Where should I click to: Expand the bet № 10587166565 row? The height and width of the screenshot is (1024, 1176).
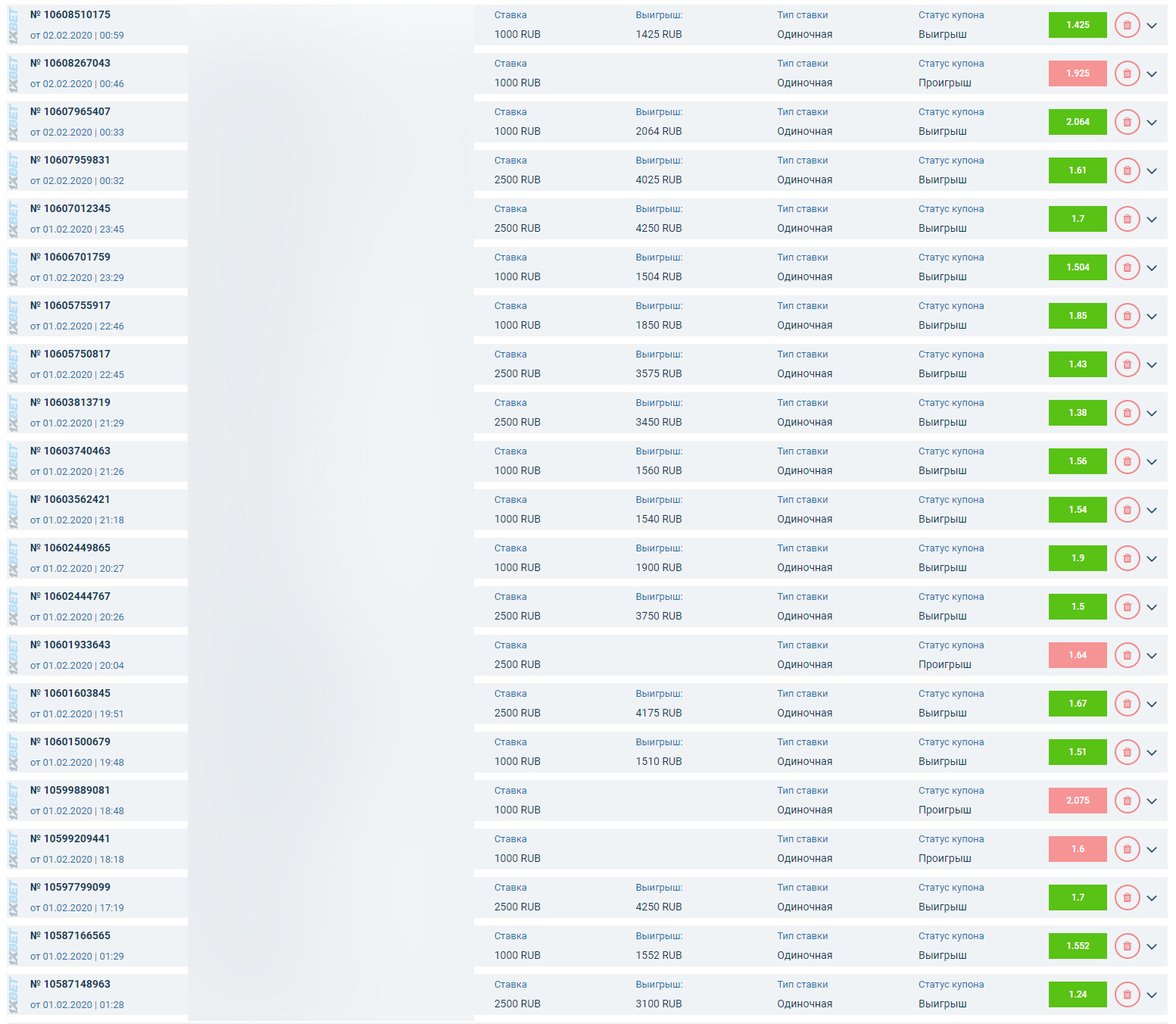1152,947
